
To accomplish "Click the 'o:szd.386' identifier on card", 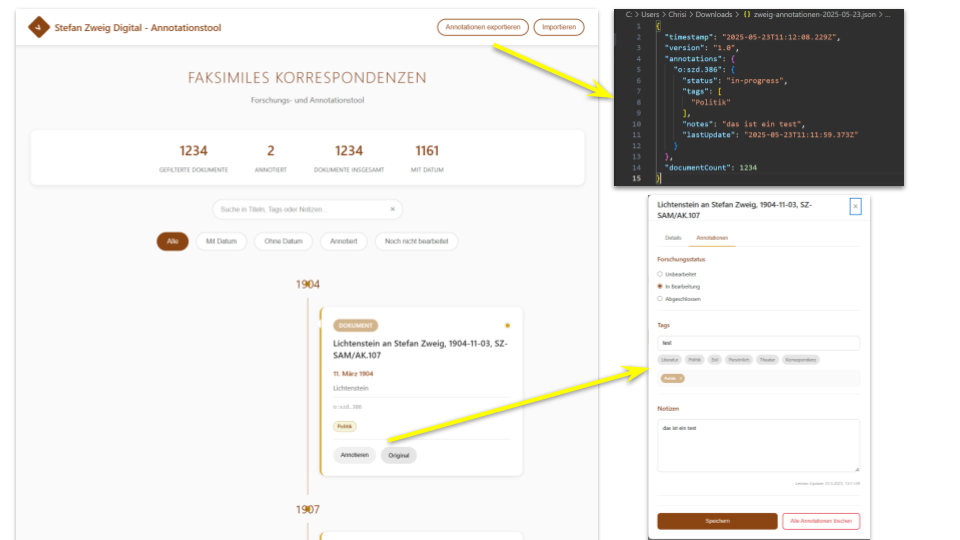I will tap(347, 407).
